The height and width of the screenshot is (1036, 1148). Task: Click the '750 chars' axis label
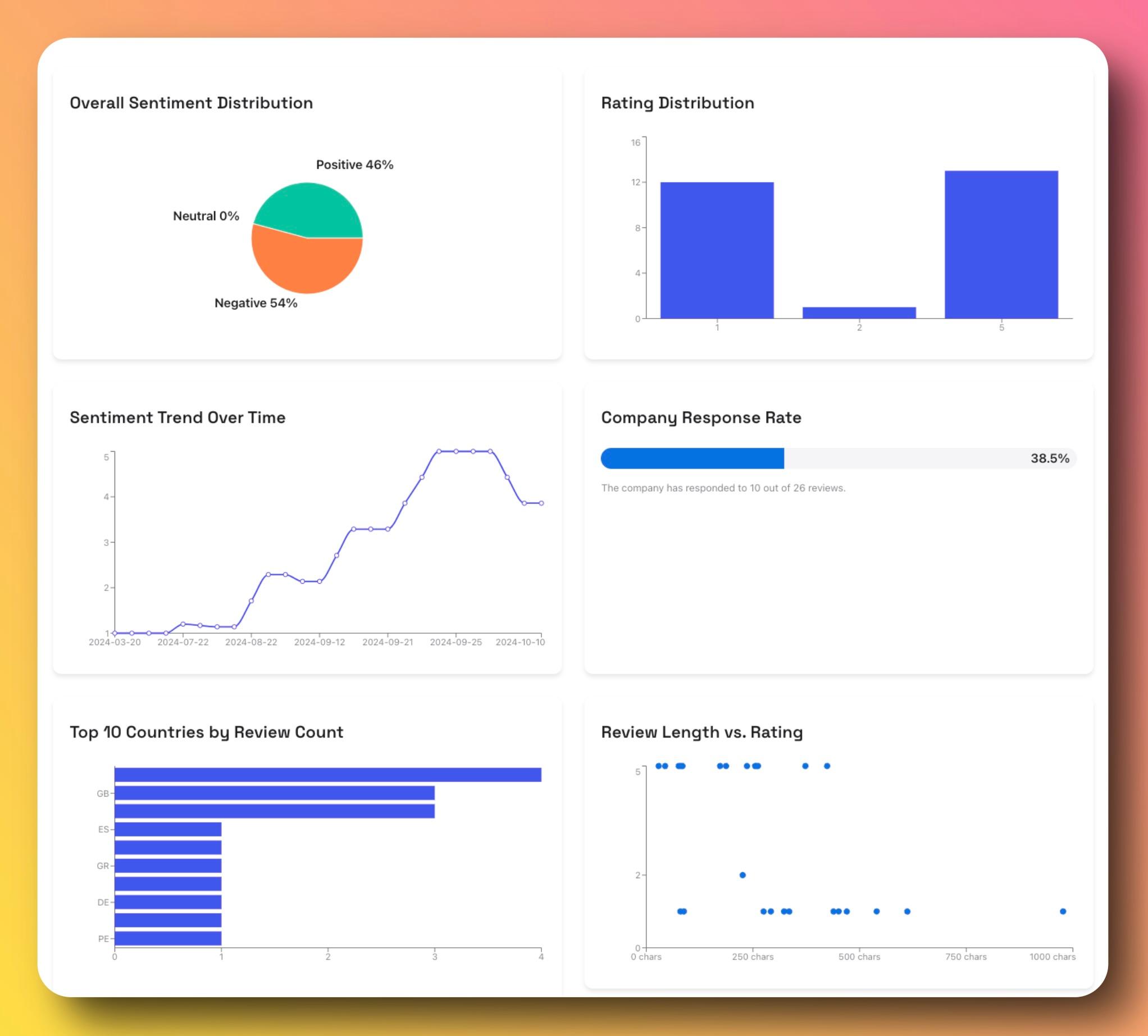pyautogui.click(x=966, y=957)
